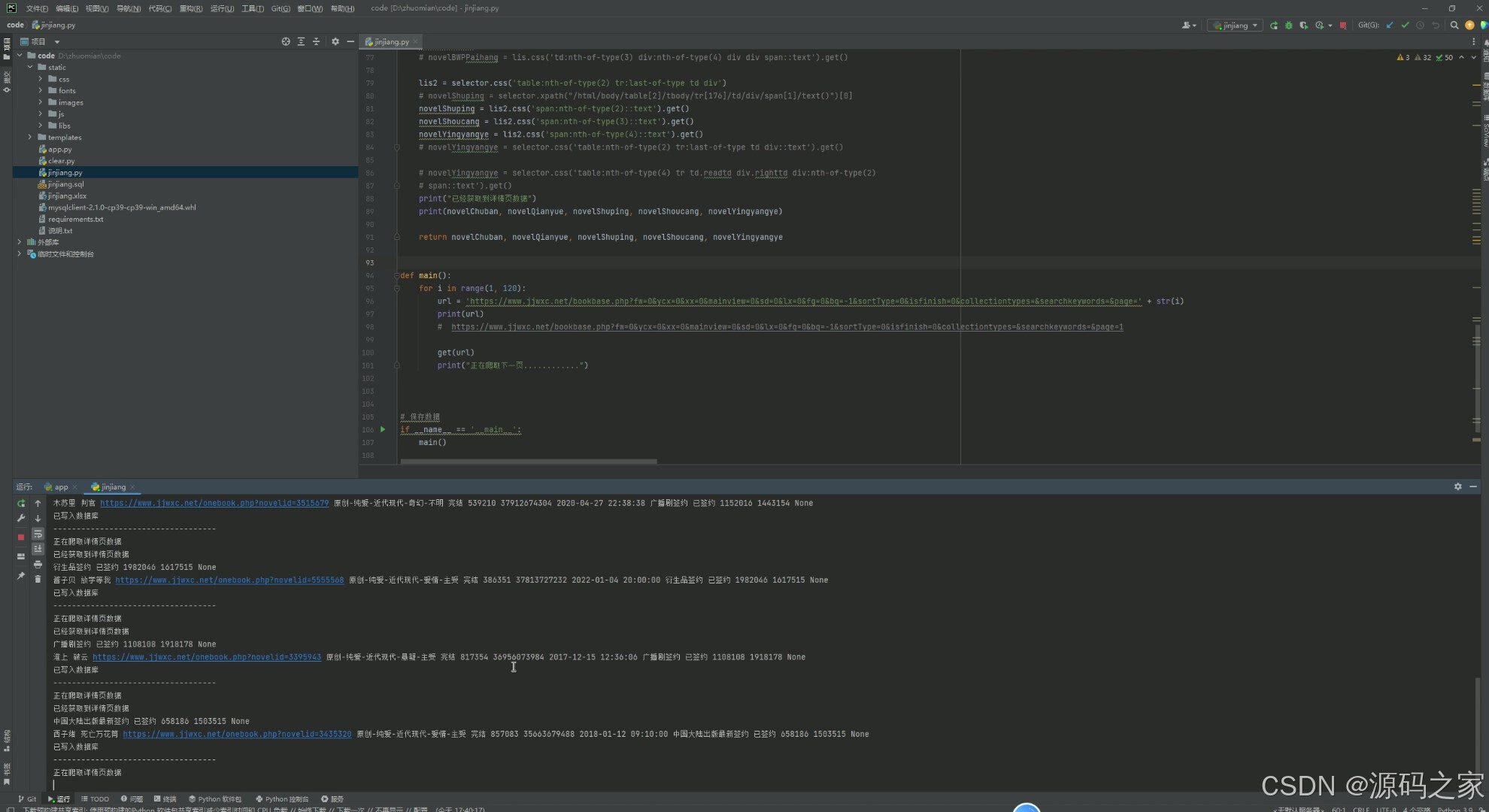Open Search Everywhere magnifier icon
The width and height of the screenshot is (1489, 812).
tap(1454, 26)
